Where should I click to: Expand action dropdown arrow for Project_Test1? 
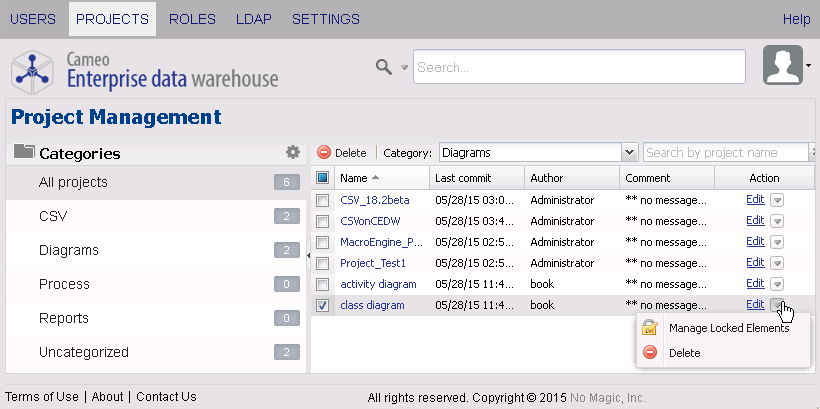(777, 263)
